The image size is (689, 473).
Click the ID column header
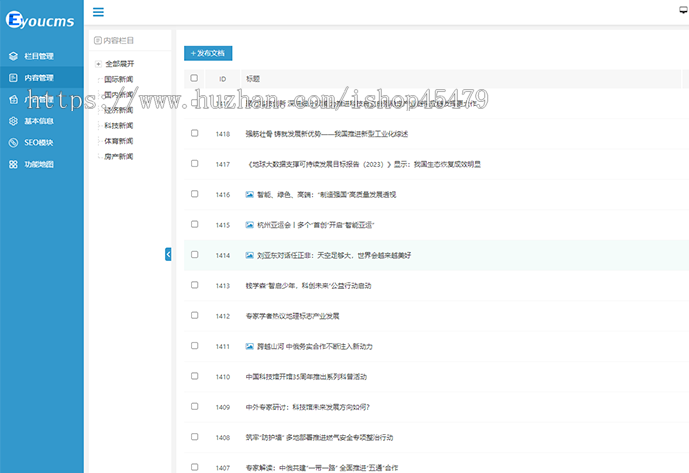(x=223, y=79)
